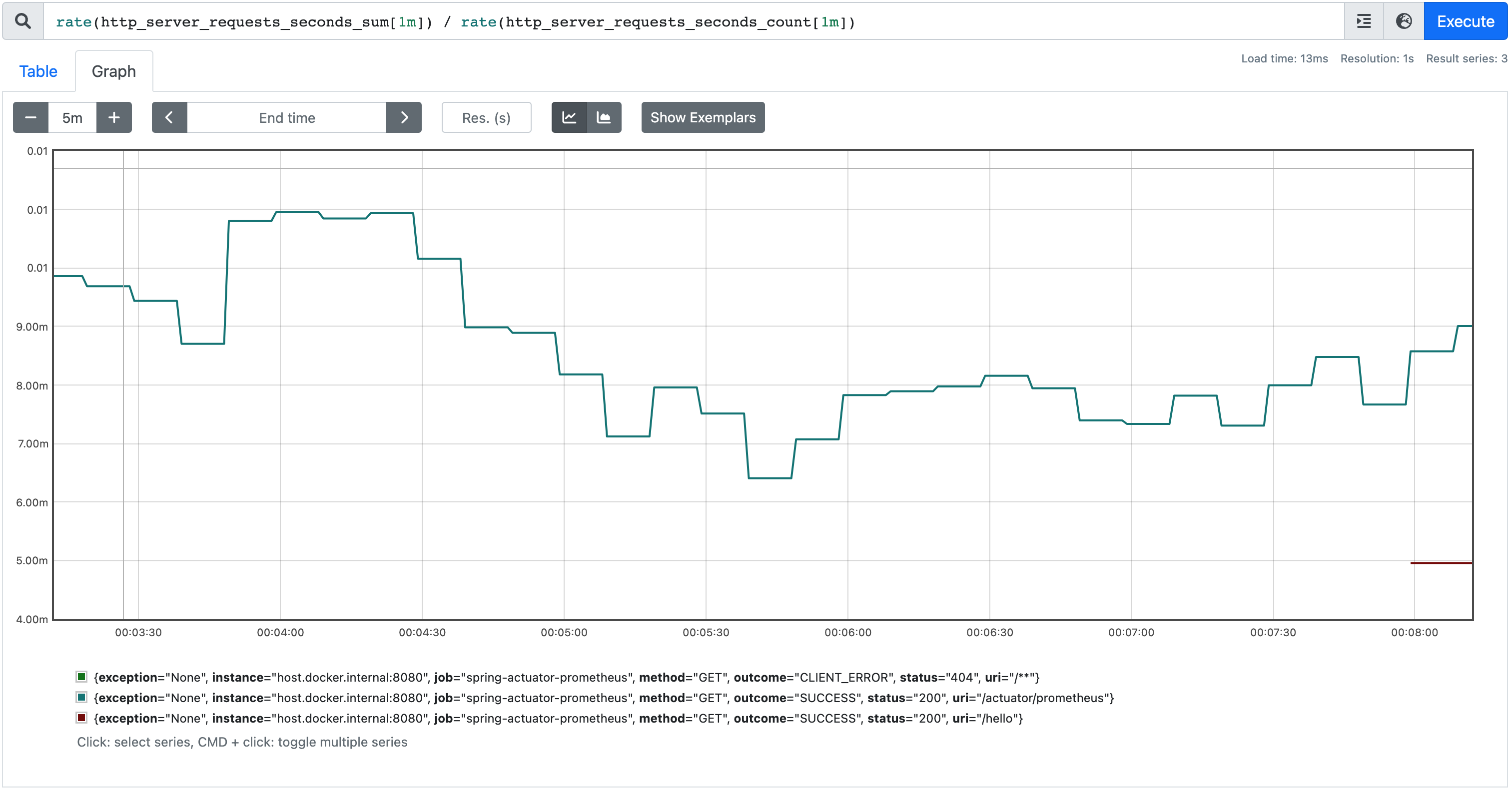Screen dimensions: 1512x791
Task: Select the uri="/hello" series legend entry
Action: pyautogui.click(x=558, y=718)
